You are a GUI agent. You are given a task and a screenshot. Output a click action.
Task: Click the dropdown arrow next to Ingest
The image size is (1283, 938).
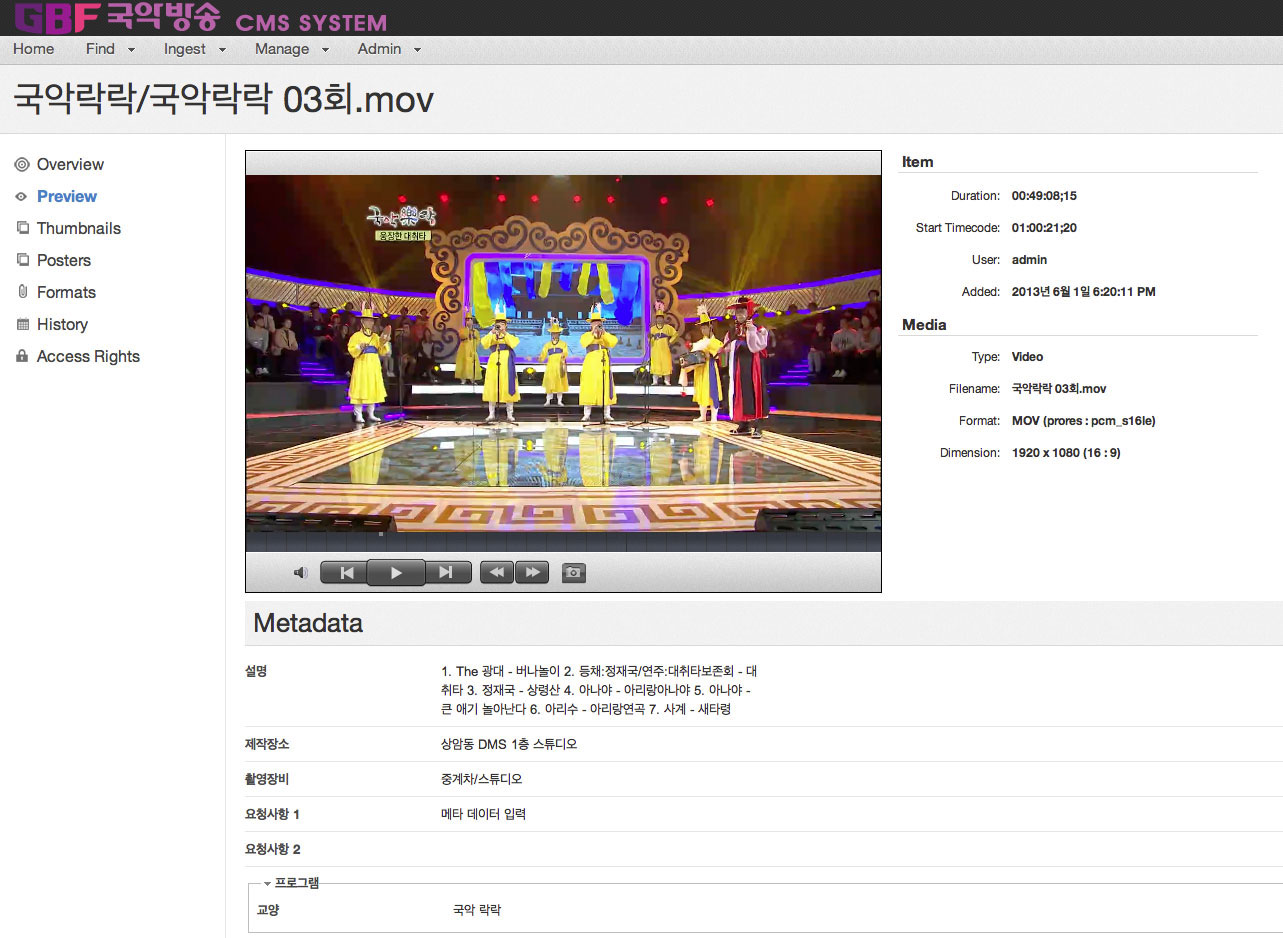[222, 50]
